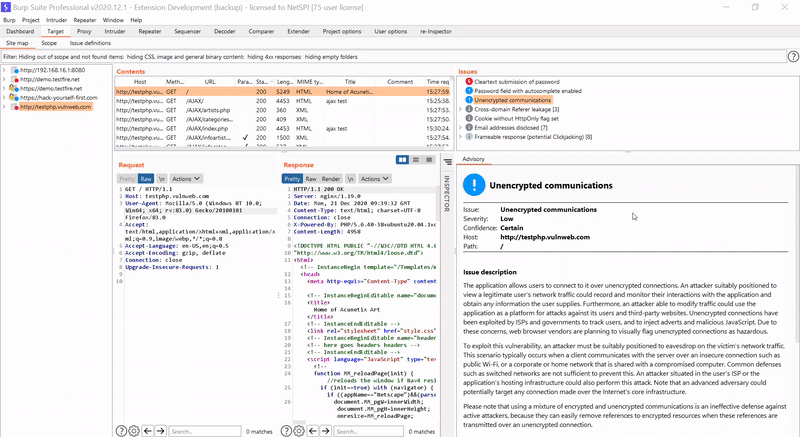800x437 pixels.
Task: Switch to the Extender tab
Action: tap(298, 31)
